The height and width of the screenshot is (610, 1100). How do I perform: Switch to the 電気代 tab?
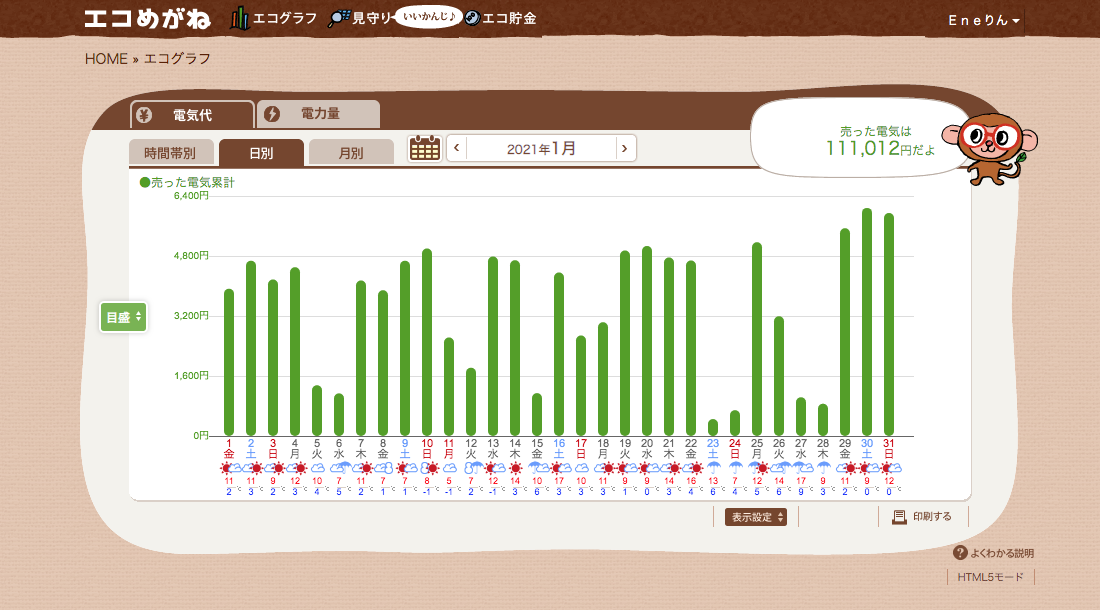(192, 115)
